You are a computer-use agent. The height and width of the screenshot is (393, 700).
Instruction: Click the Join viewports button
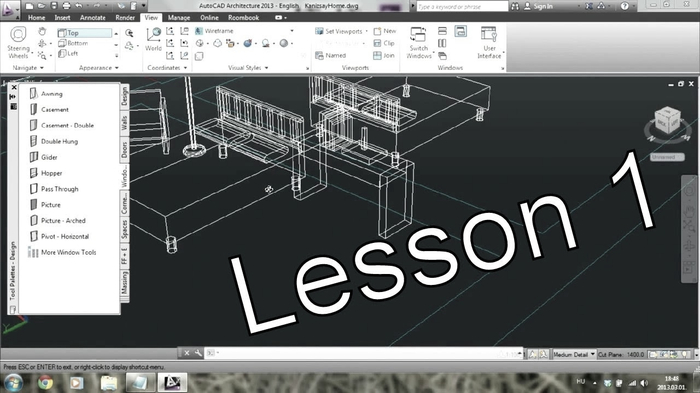tap(384, 55)
